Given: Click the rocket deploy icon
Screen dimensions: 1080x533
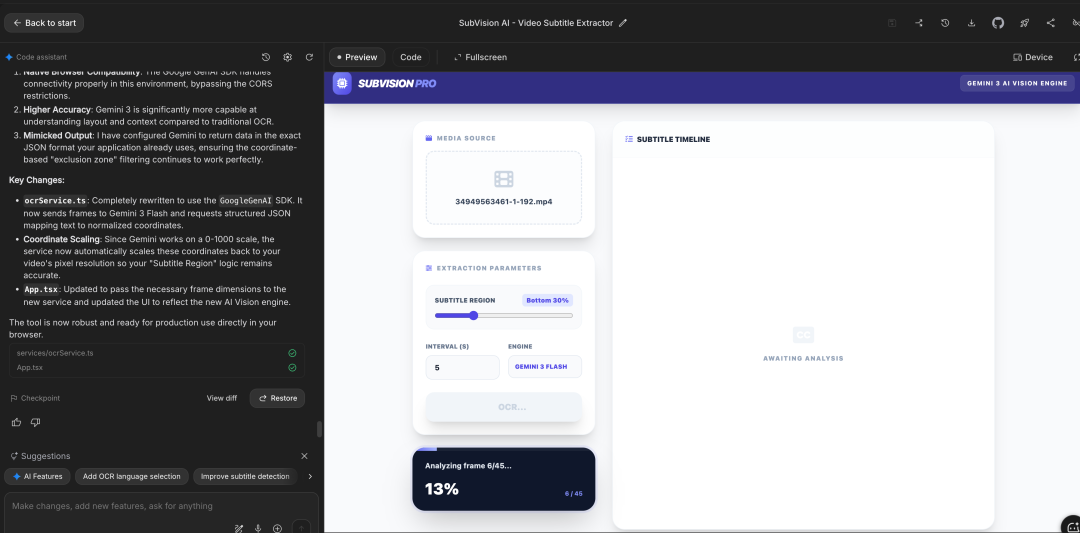Looking at the screenshot, I should 1024,23.
